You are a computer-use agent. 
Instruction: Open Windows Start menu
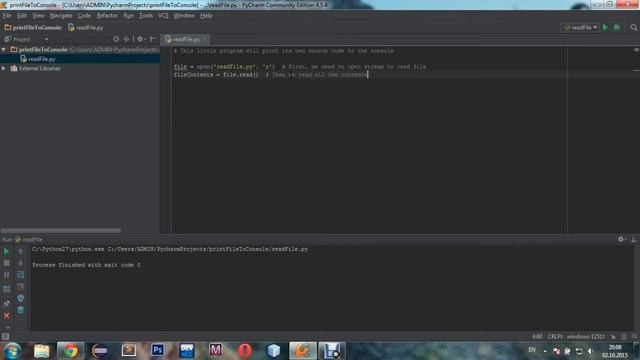click(x=12, y=351)
